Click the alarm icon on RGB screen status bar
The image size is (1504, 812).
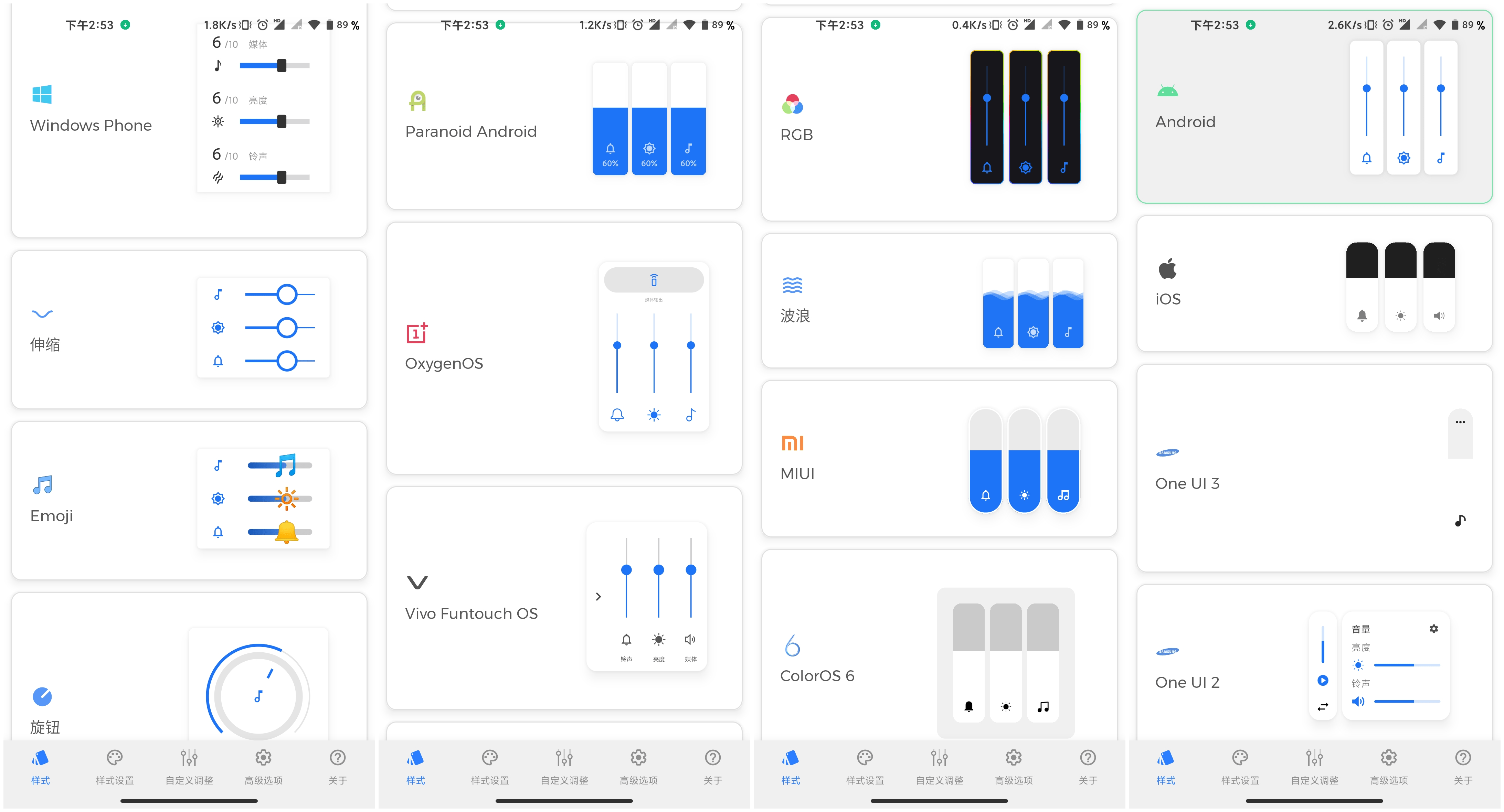(x=1013, y=24)
